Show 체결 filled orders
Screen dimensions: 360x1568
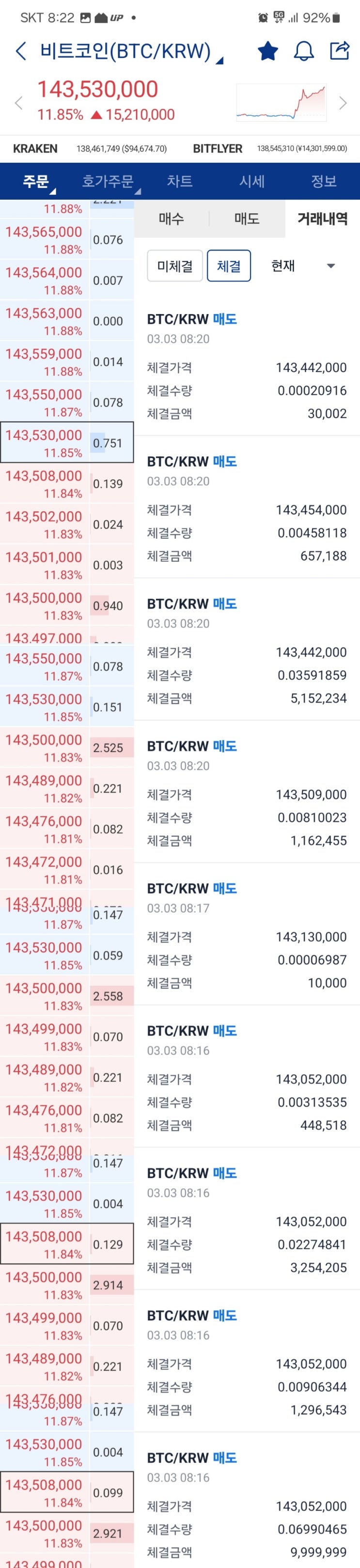point(228,266)
